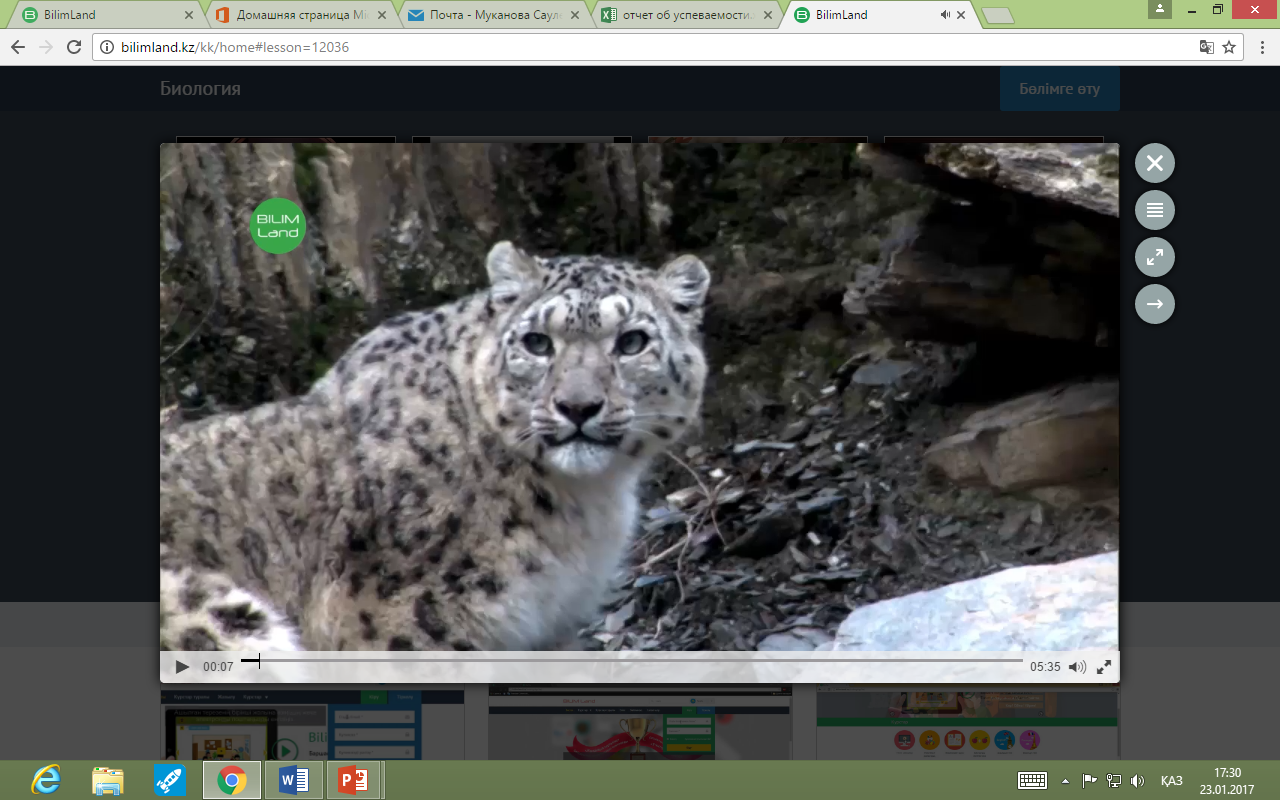Bookmark this page with the star
The image size is (1280, 800).
pos(1229,47)
